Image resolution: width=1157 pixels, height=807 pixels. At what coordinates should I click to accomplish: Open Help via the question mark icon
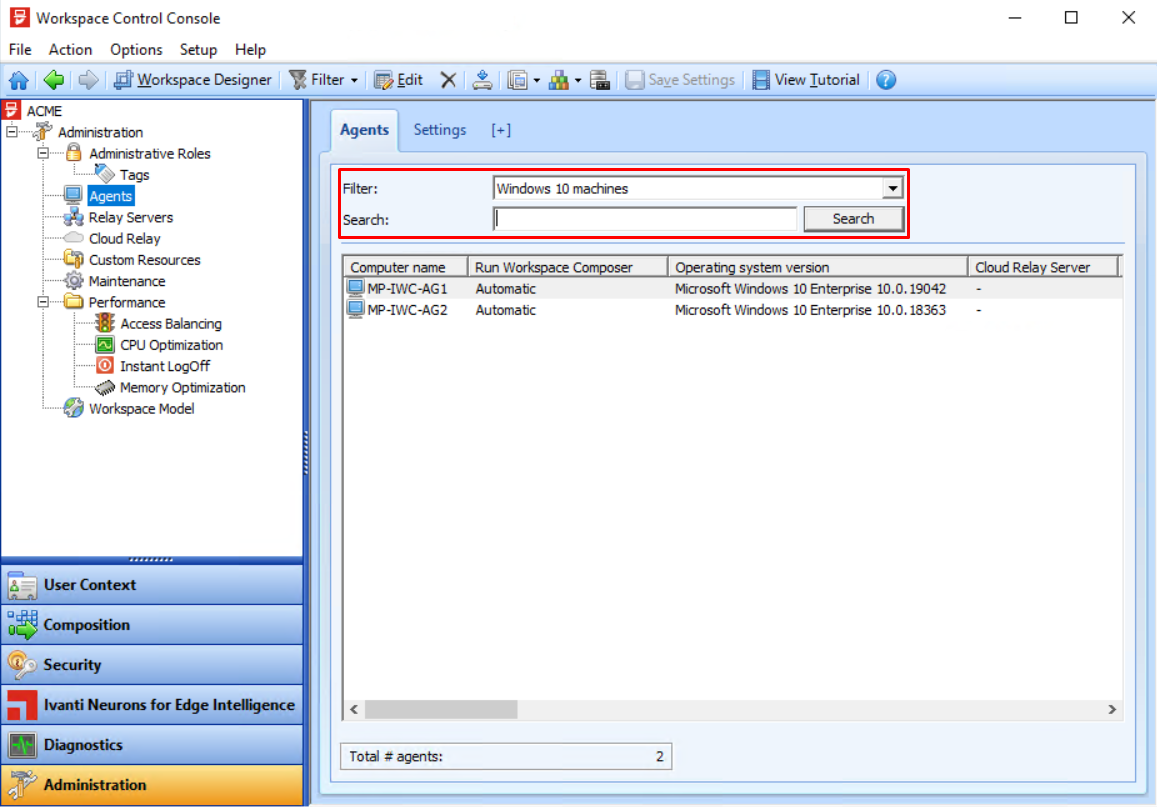pos(886,79)
